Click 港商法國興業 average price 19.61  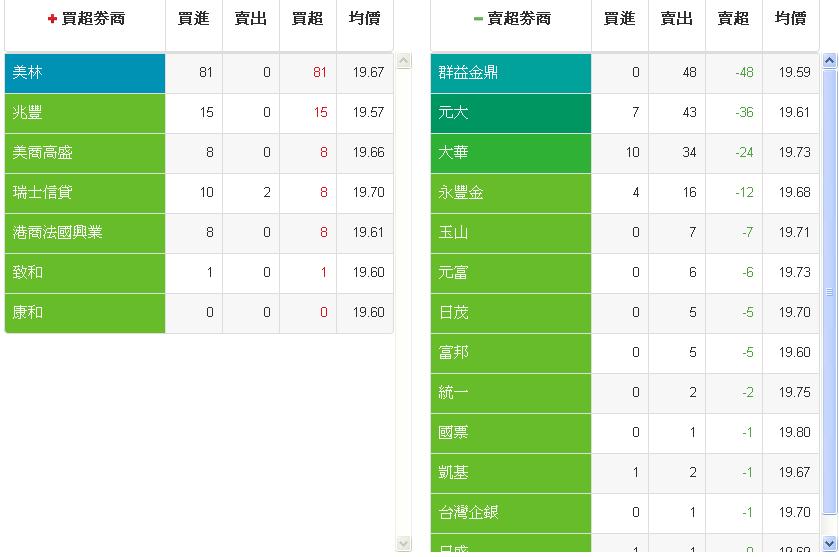pyautogui.click(x=368, y=232)
